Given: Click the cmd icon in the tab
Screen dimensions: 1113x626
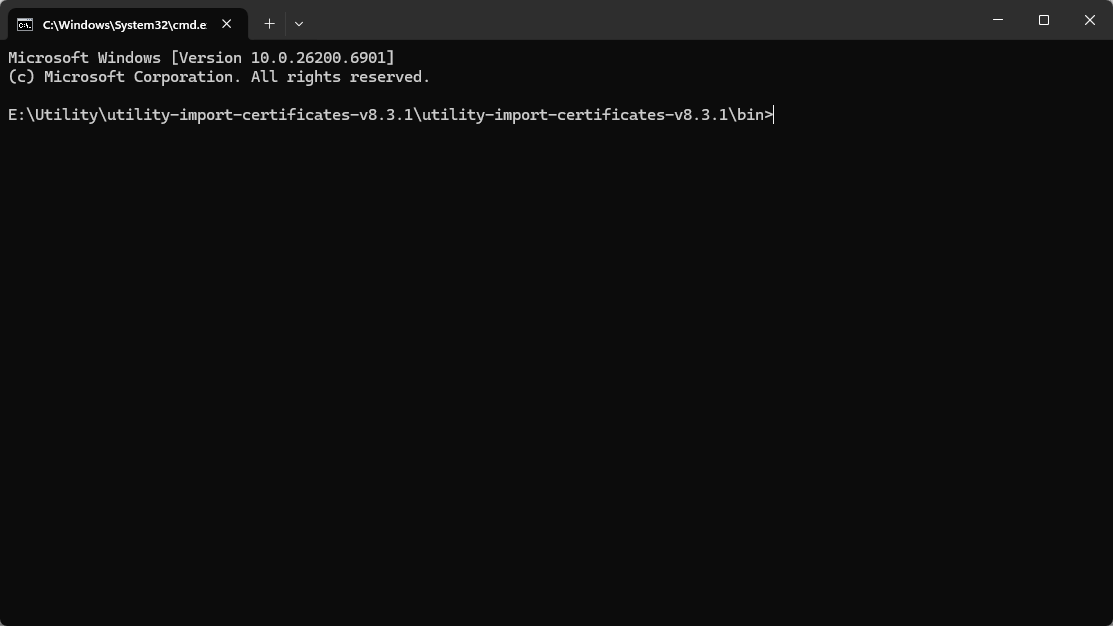Looking at the screenshot, I should (25, 24).
